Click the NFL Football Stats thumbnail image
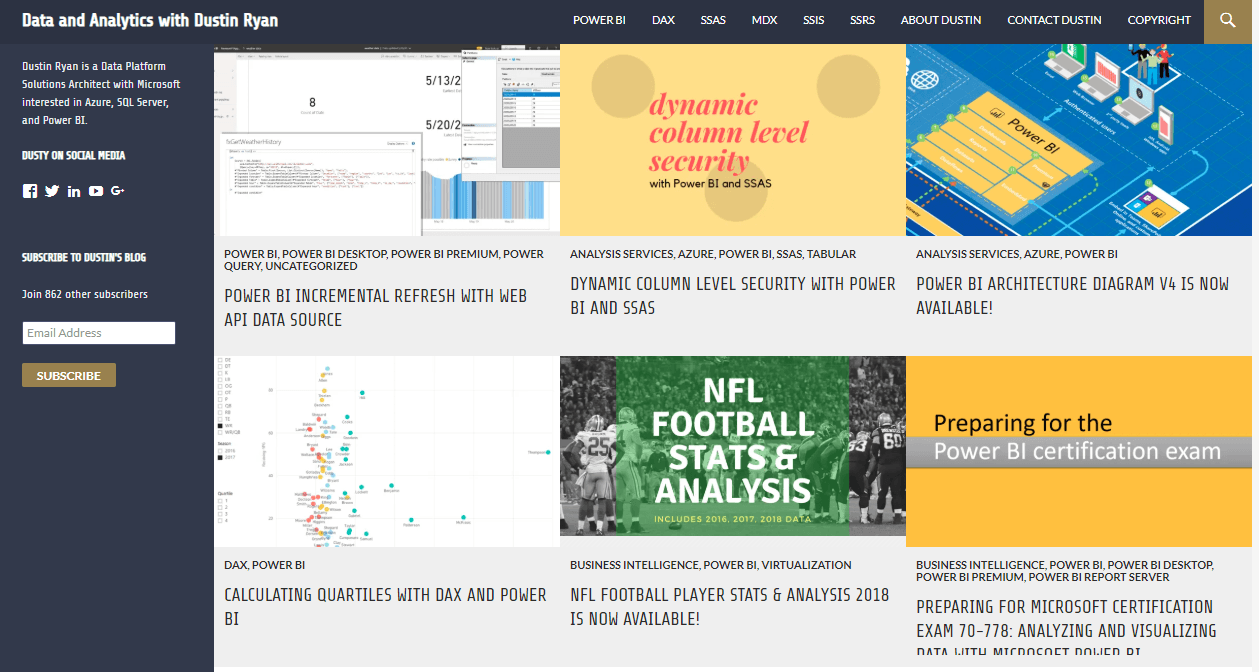The image size is (1259, 672). (x=732, y=451)
